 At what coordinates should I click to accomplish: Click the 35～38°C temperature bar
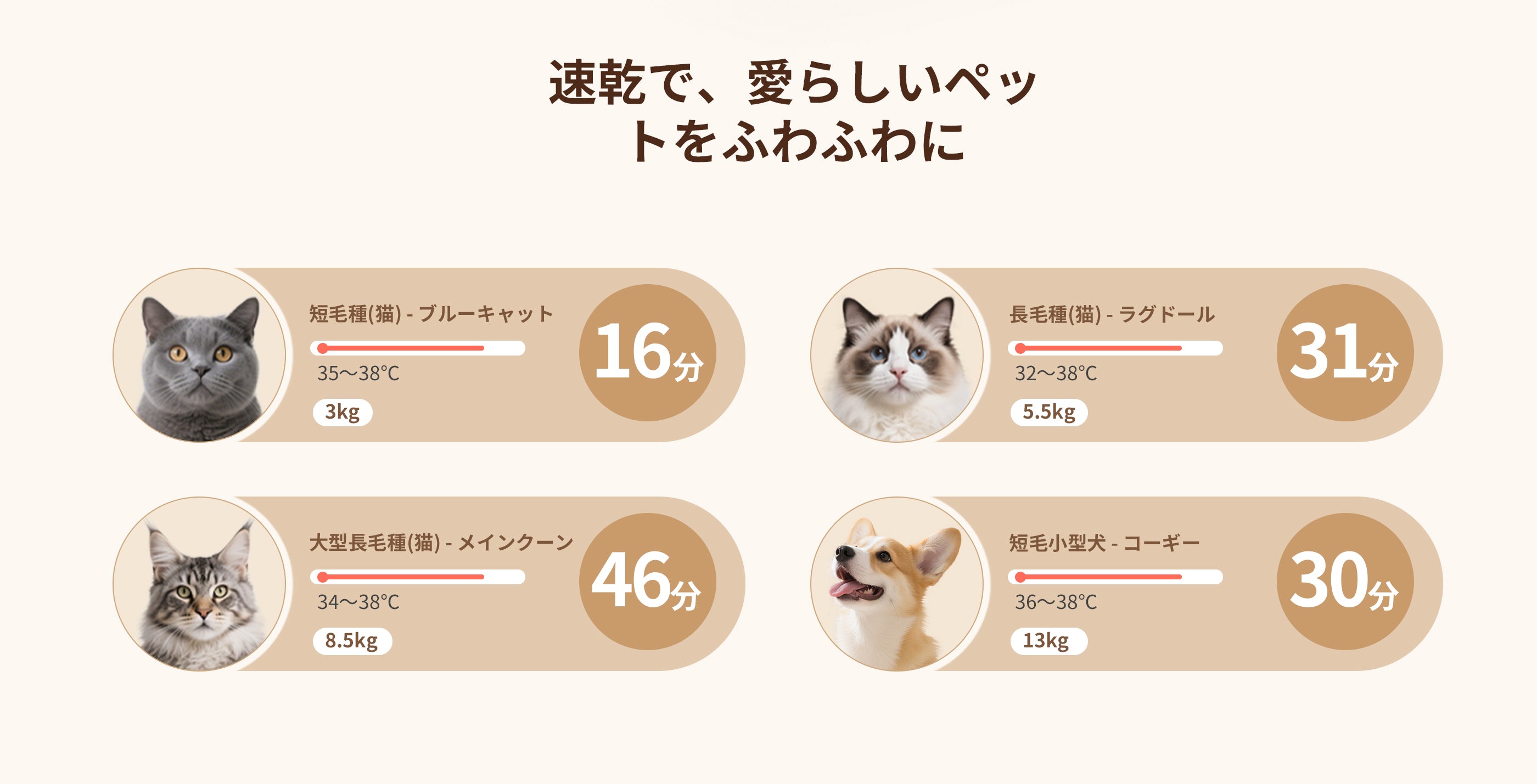[x=418, y=348]
